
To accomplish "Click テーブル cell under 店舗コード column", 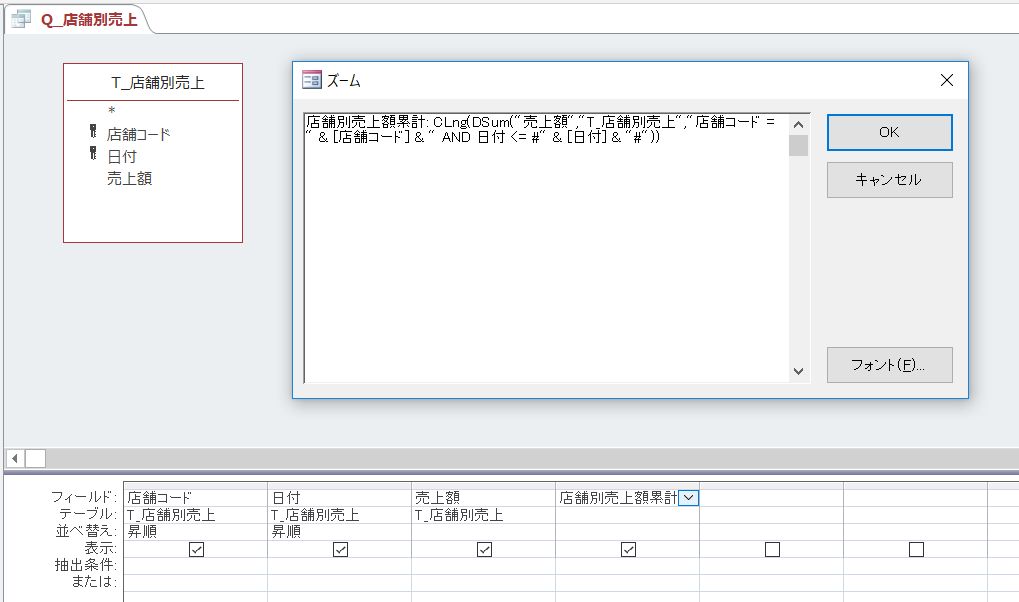I will click(196, 515).
